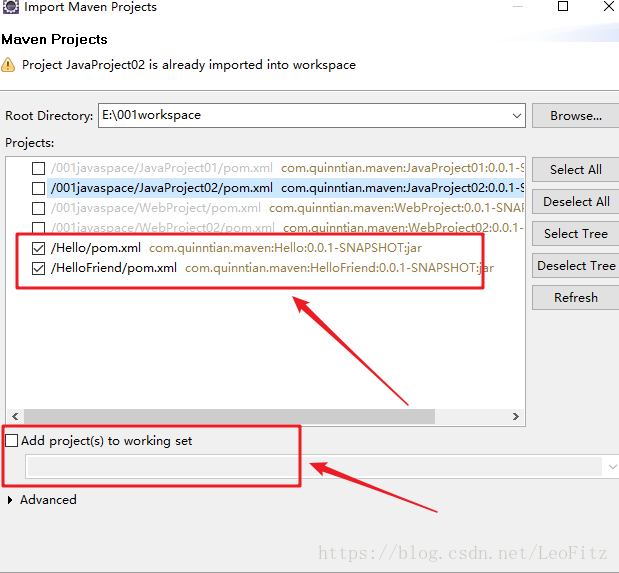Select the /HelloFriend/pom.xml row text
Image resolution: width=619 pixels, height=573 pixels.
[x=114, y=268]
